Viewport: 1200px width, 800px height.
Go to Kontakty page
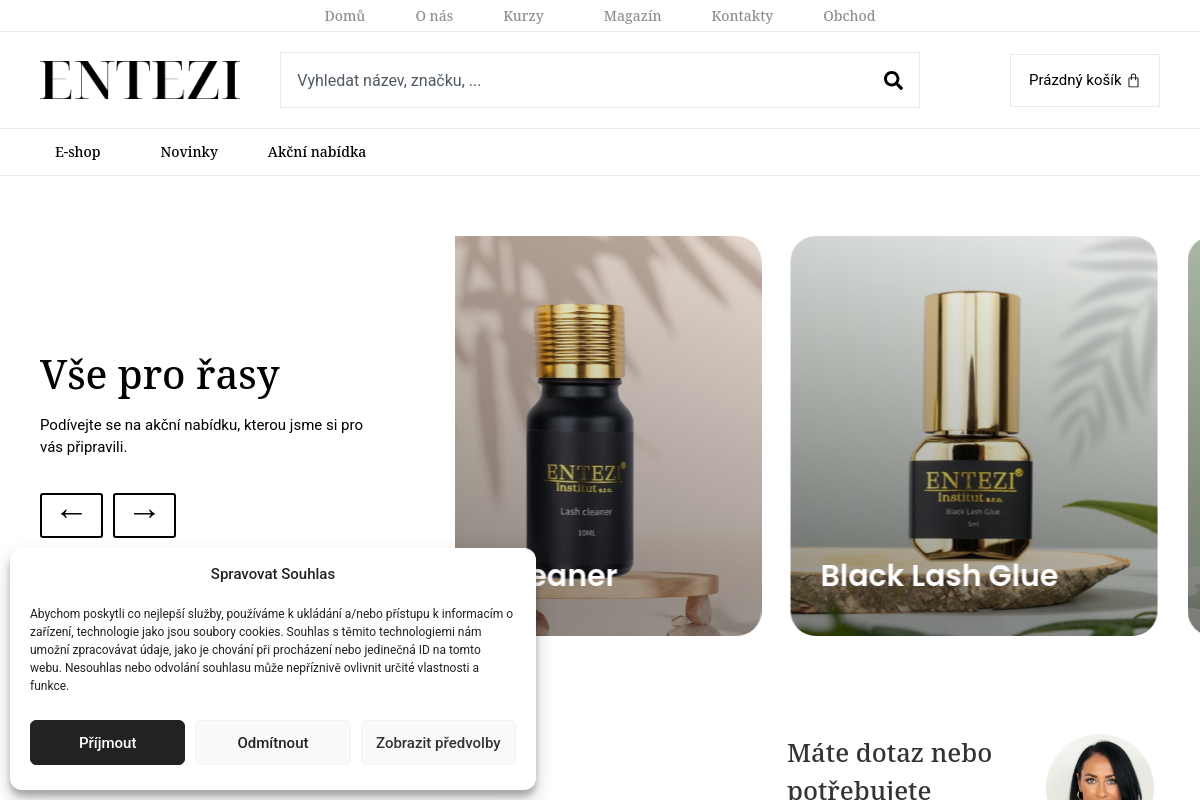coord(742,16)
